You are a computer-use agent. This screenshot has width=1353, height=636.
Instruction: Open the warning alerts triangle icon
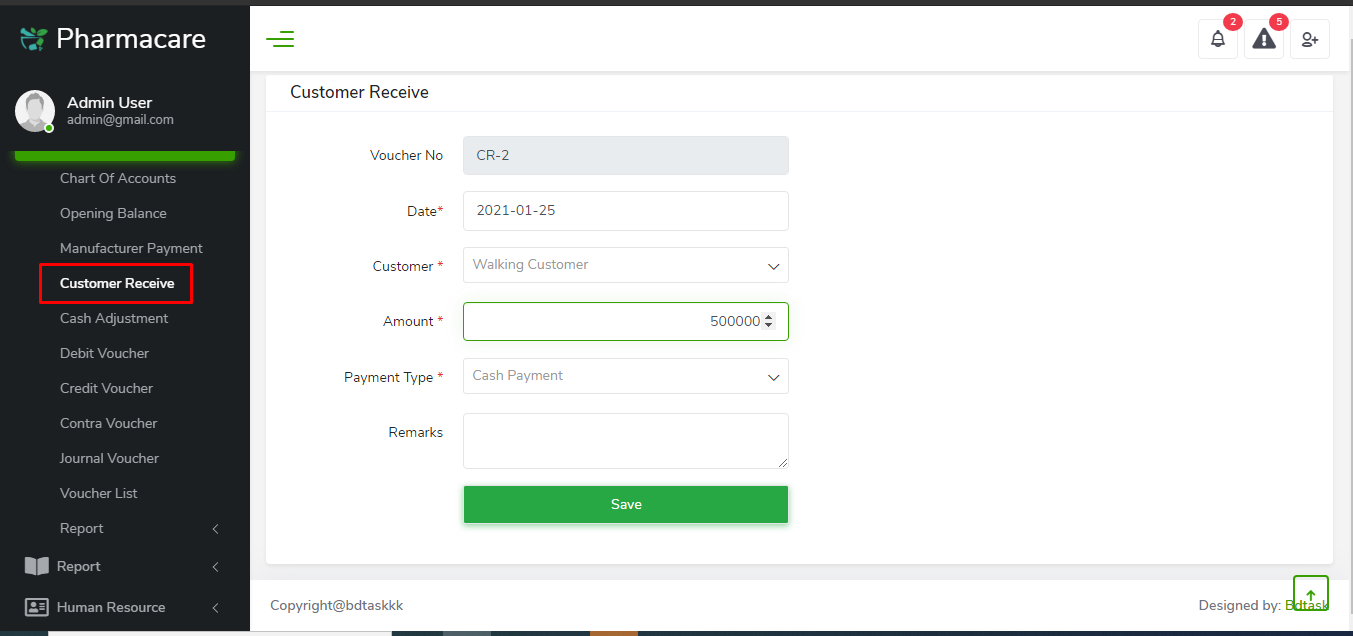pos(1264,40)
